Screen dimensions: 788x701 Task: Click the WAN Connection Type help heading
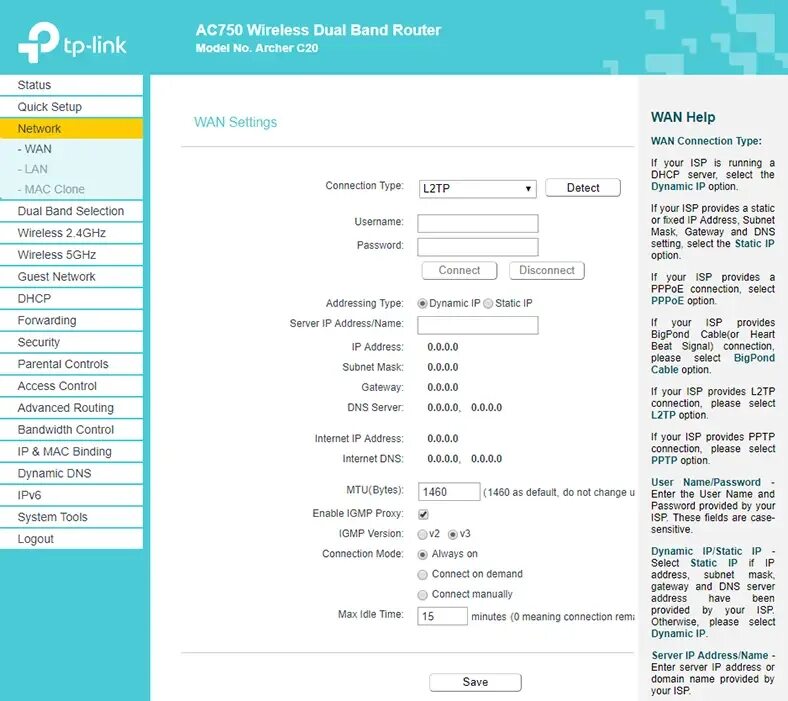pos(706,141)
